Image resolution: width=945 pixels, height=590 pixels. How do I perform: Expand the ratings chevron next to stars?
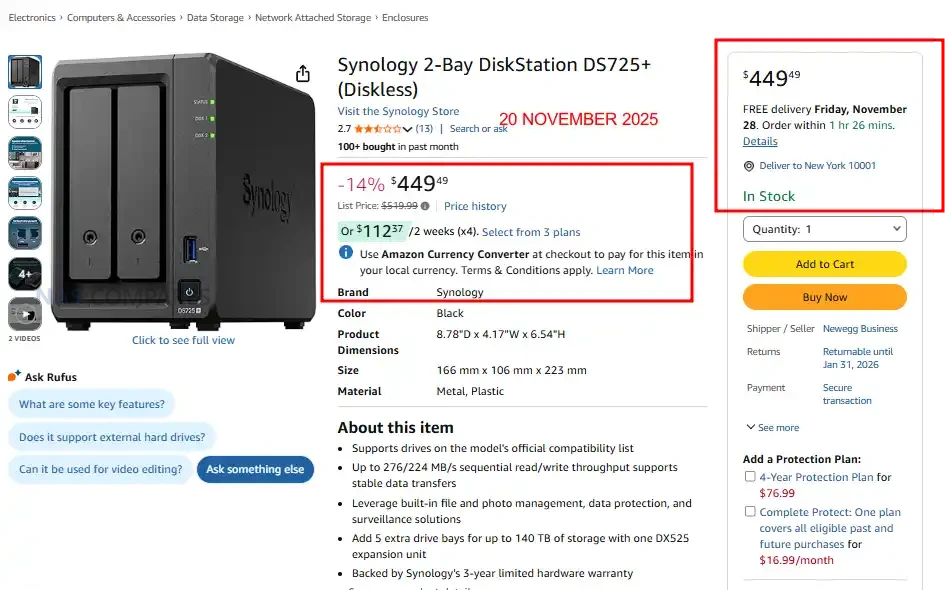pos(407,129)
